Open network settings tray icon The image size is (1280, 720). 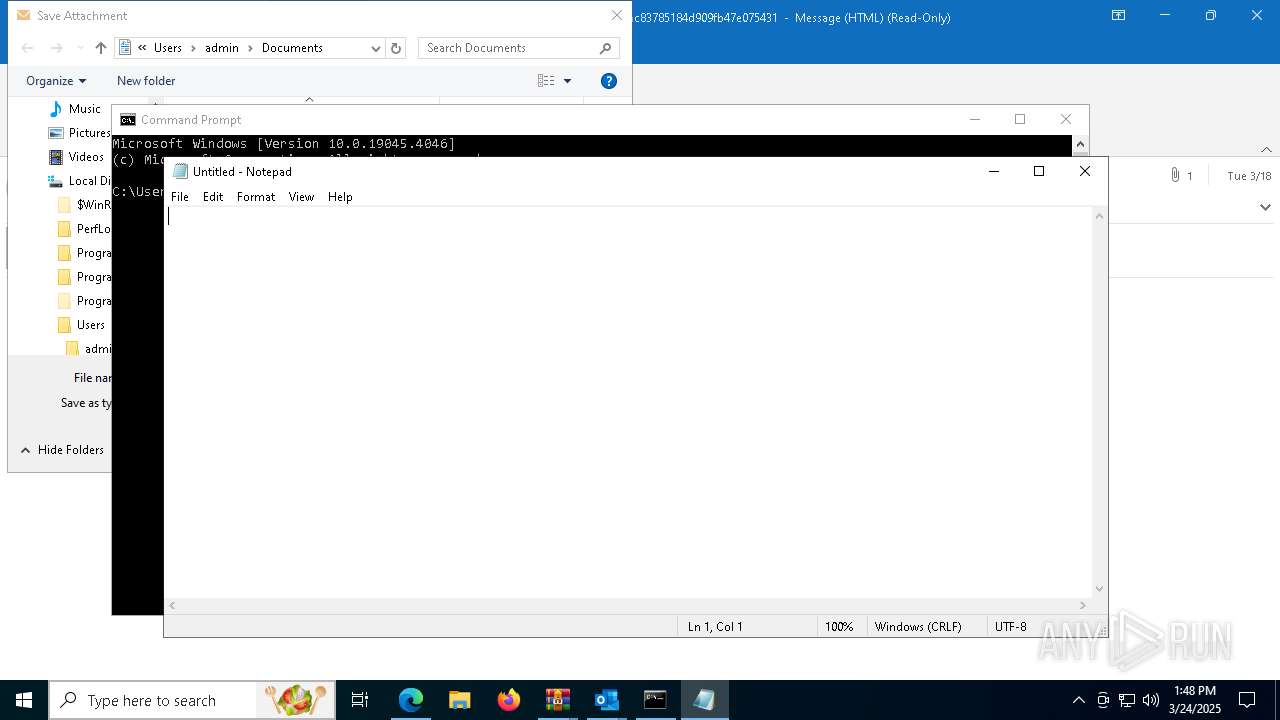[1127, 700]
